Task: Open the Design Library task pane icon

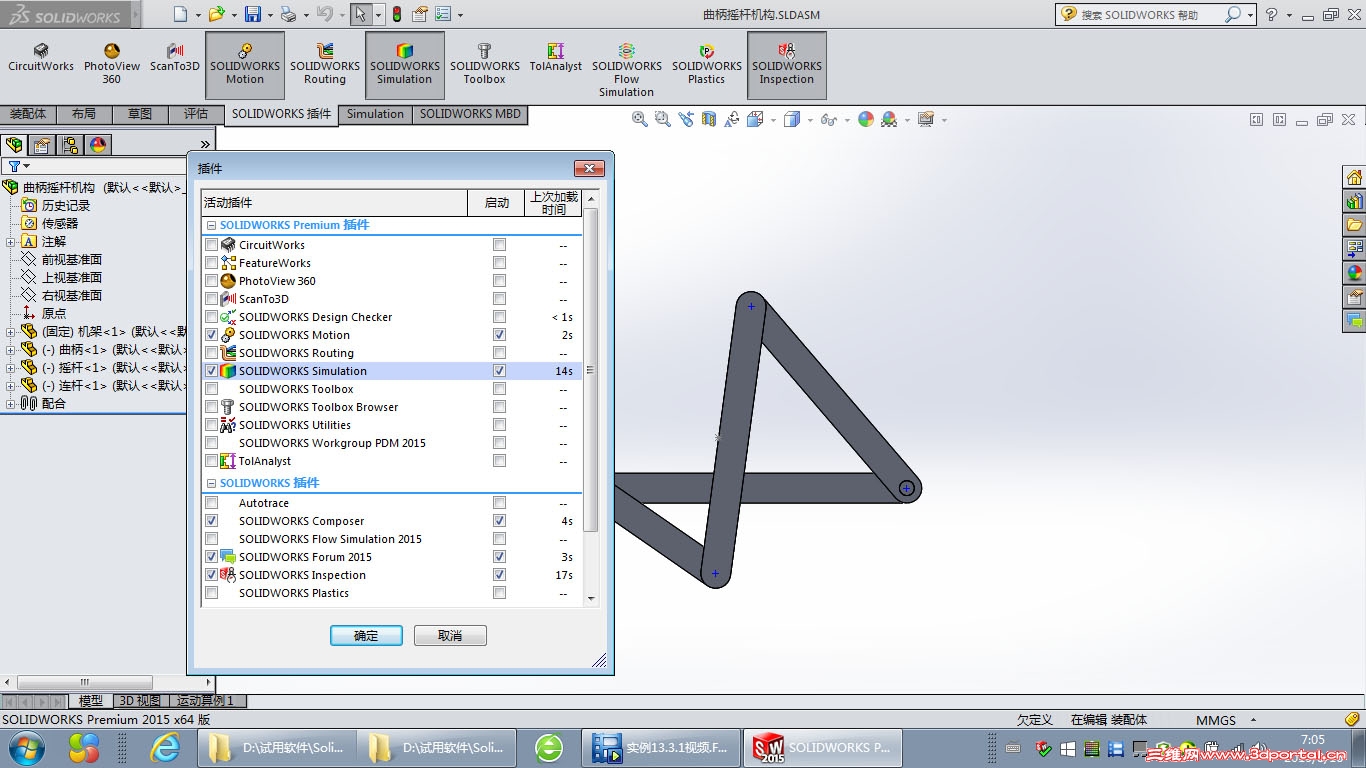Action: [x=1355, y=202]
